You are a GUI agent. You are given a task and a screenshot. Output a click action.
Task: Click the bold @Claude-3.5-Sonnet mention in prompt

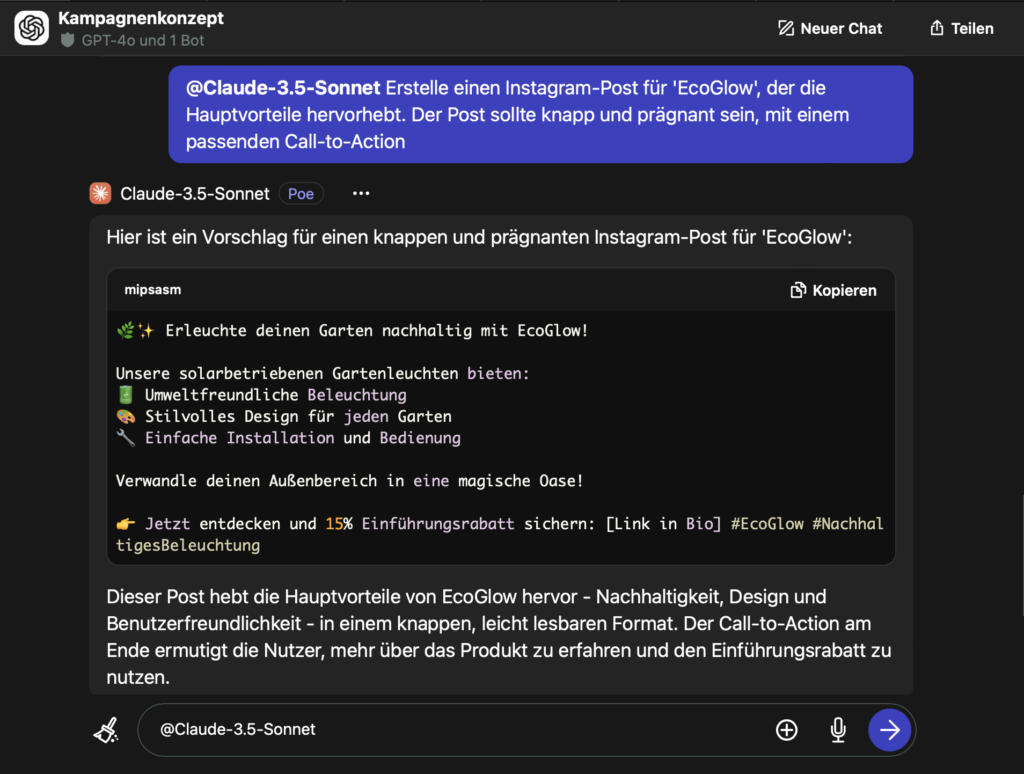pos(283,88)
